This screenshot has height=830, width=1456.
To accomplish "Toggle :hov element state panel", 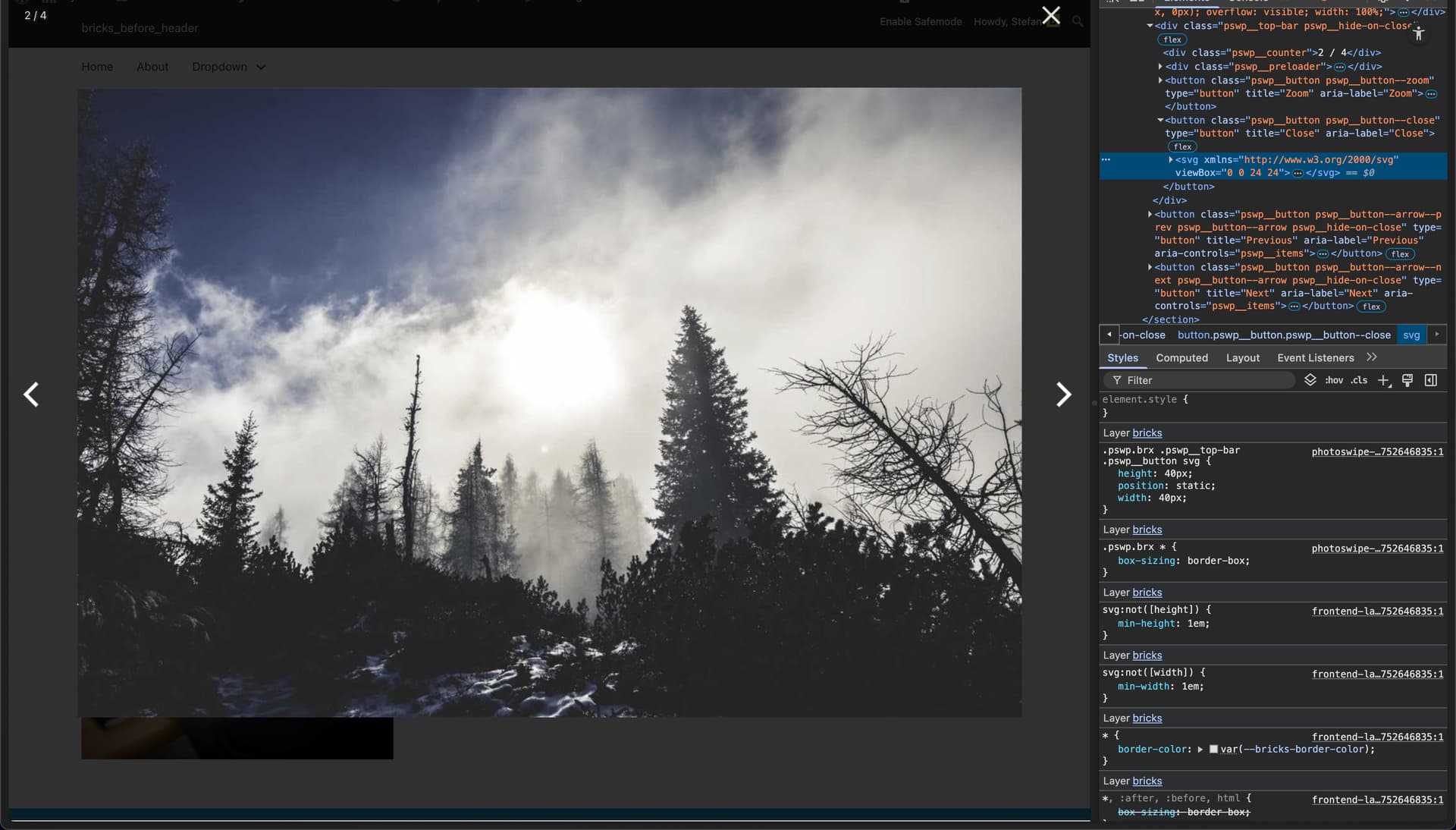I will click(x=1334, y=380).
